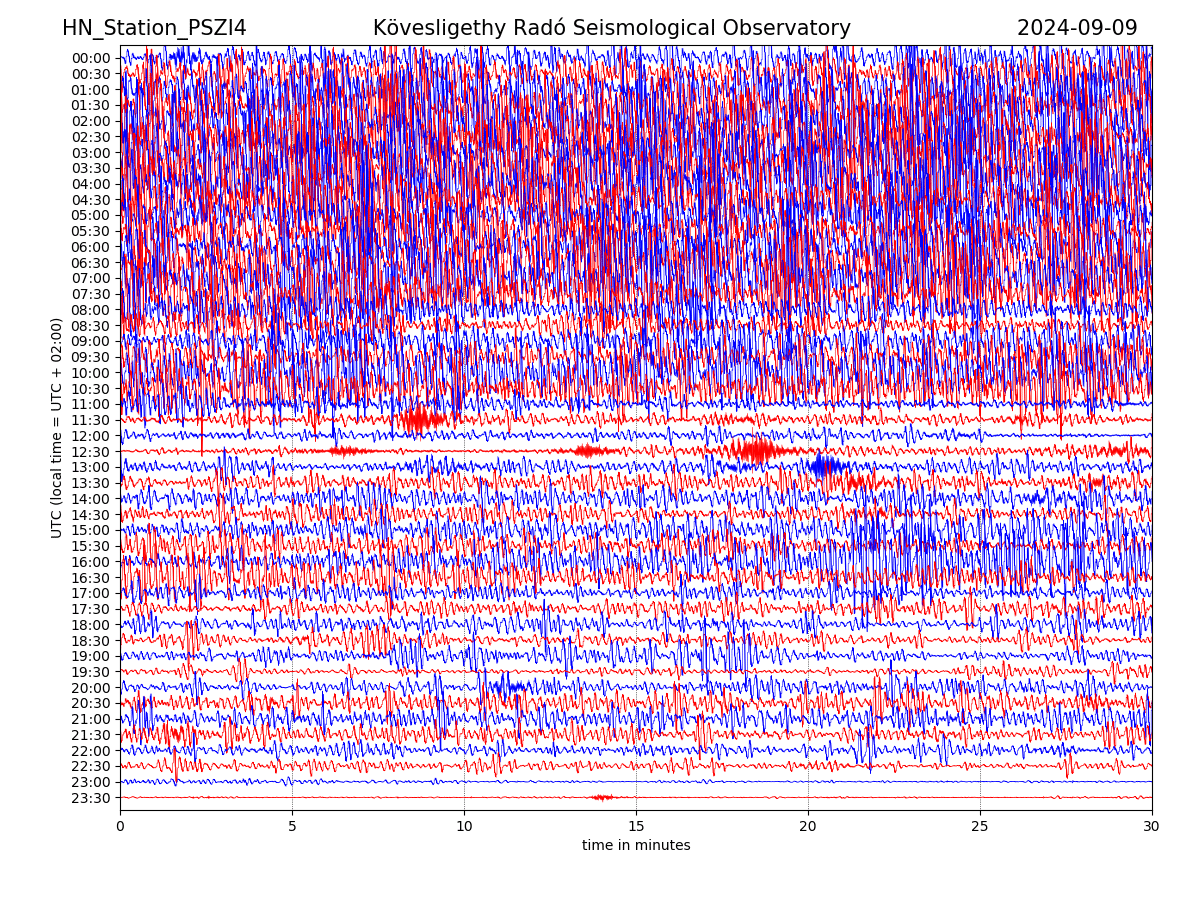Click the large red event on 12:30 trace
Image resolution: width=1200 pixels, height=900 pixels.
(757, 451)
